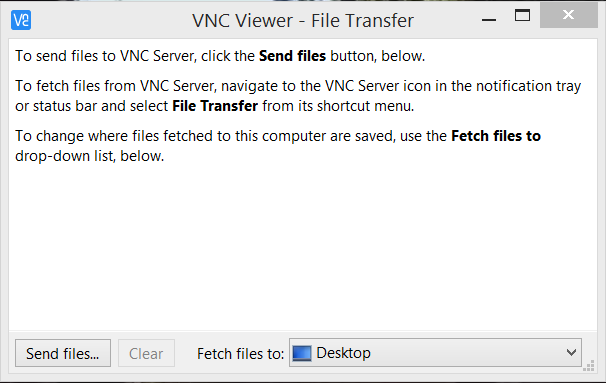This screenshot has height=383, width=606.
Task: Click the Fetch files to: label
Action: 240,354
